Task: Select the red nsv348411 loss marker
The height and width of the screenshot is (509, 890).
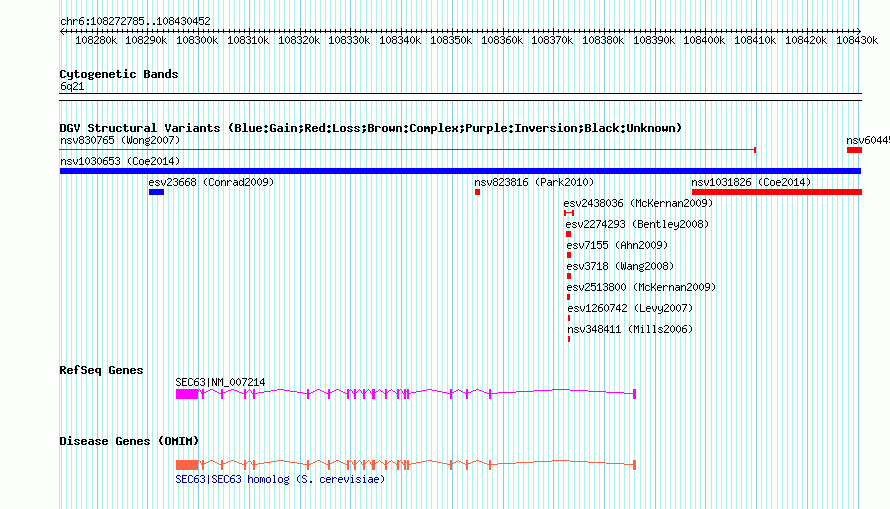Action: coord(569,339)
